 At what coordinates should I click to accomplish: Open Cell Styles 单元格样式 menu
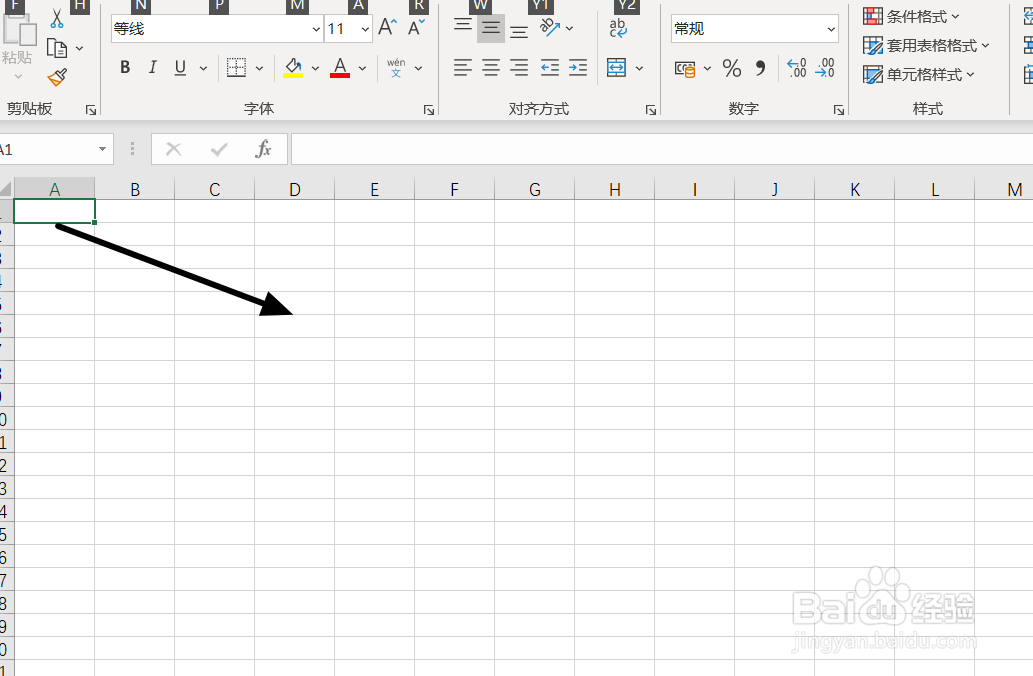coord(918,74)
